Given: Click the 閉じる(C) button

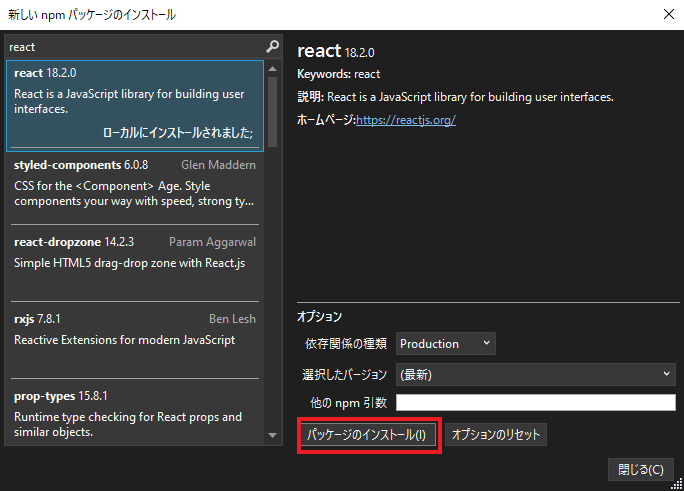Looking at the screenshot, I should tap(641, 470).
